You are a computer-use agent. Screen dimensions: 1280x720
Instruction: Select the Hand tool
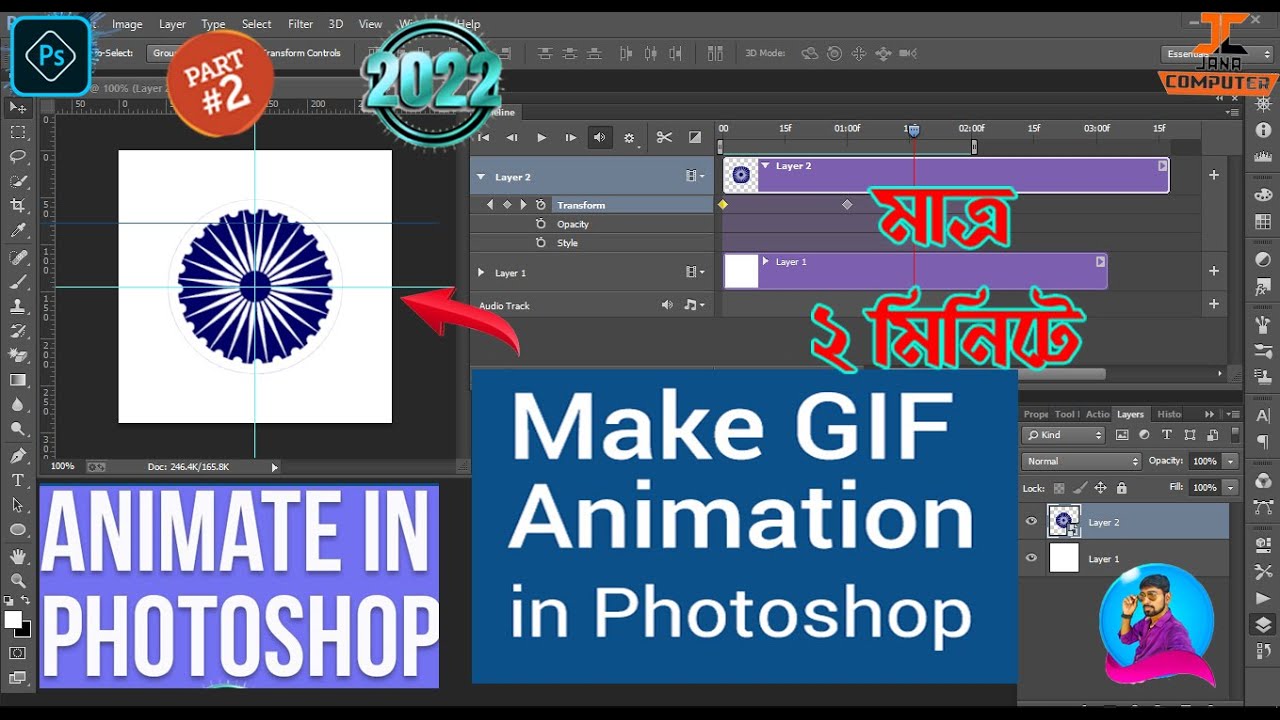(18, 556)
